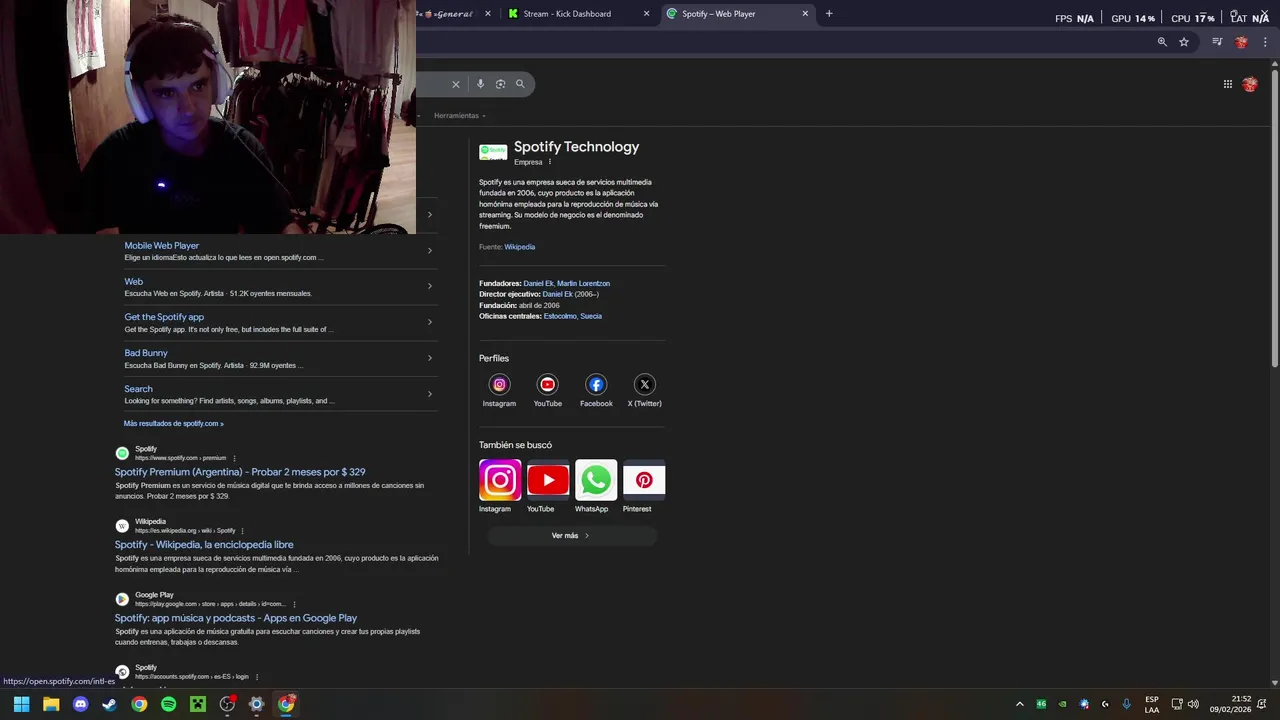
Task: Open YouTube related search thumbnail
Action: [548, 480]
